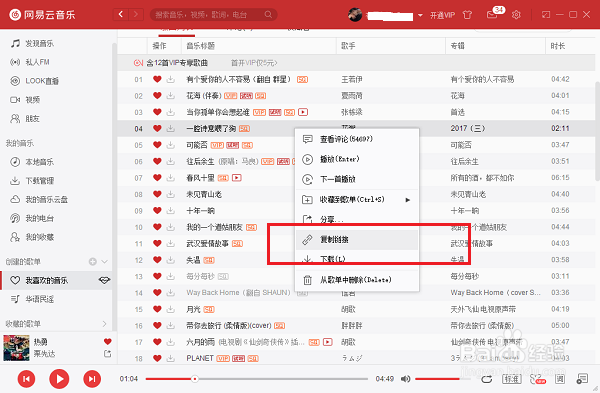Open 下载管理

32,181
